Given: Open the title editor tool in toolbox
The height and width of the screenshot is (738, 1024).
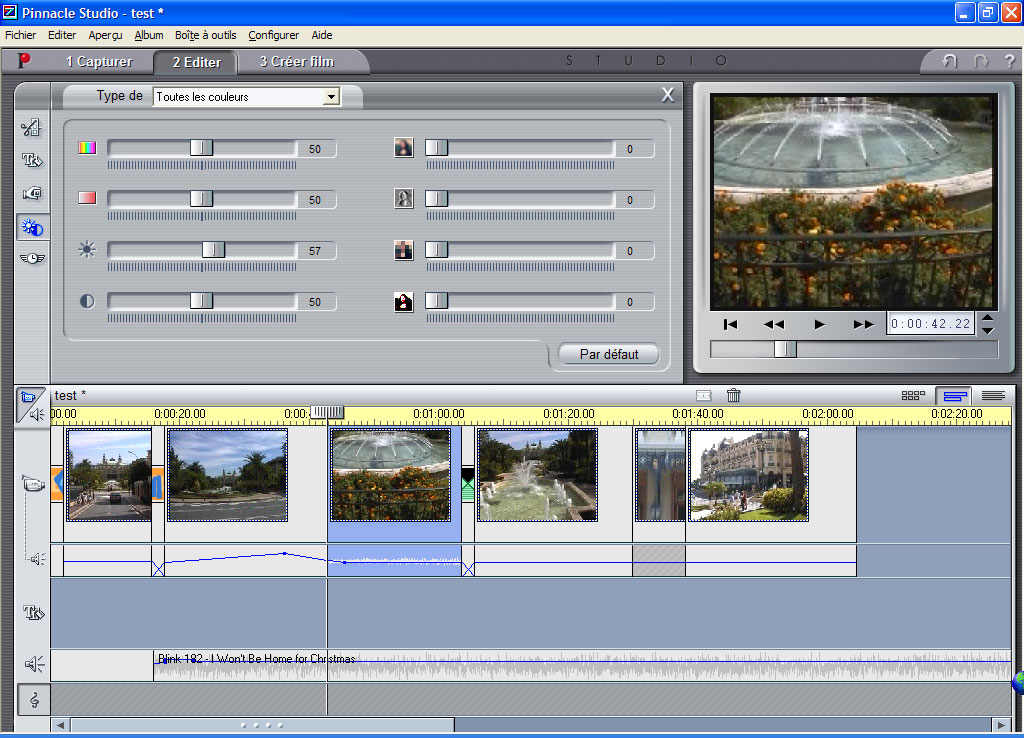Looking at the screenshot, I should 32,160.
